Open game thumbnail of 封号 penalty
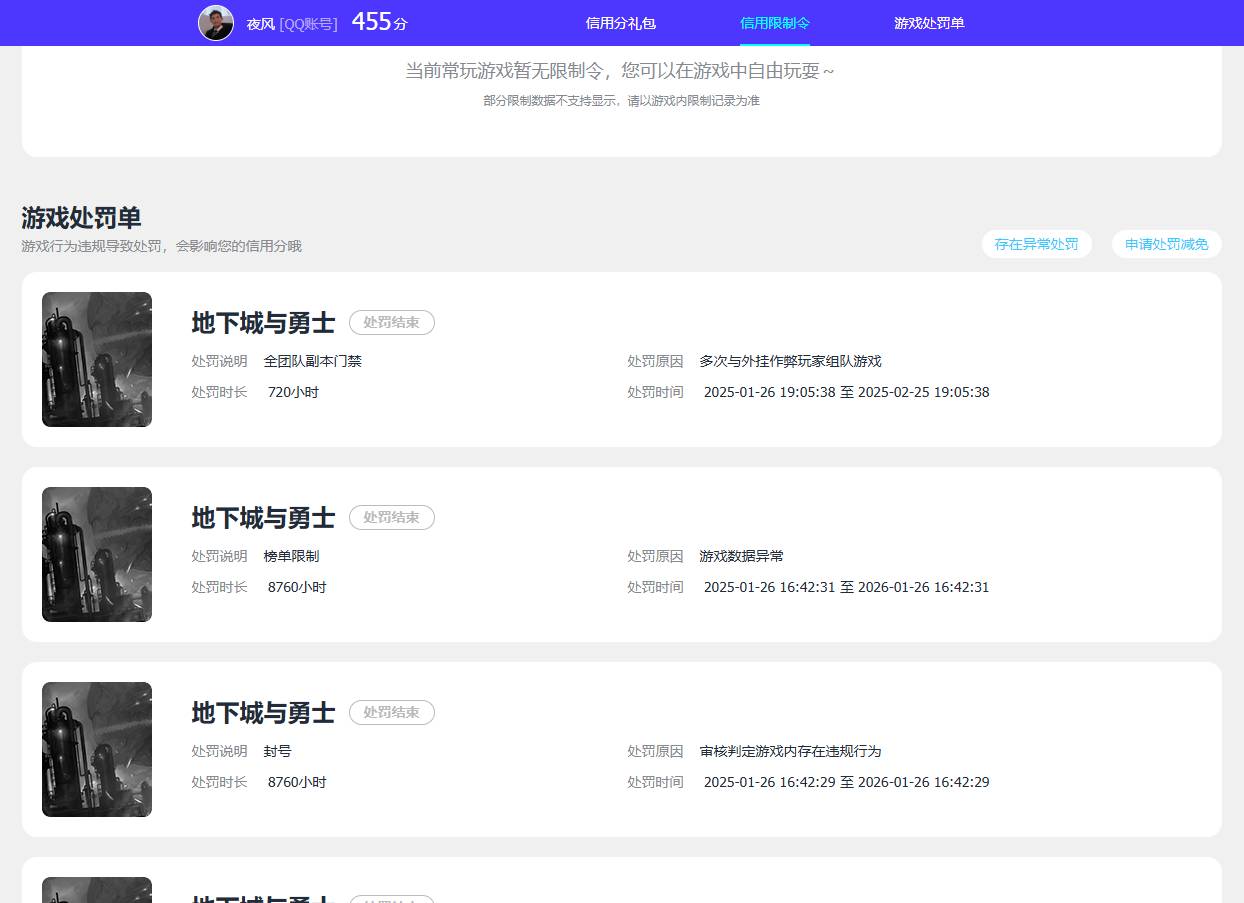Image resolution: width=1244 pixels, height=903 pixels. pyautogui.click(x=97, y=750)
